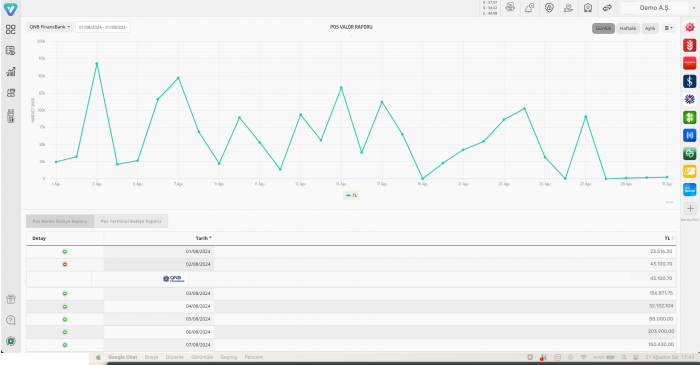This screenshot has width=700, height=365.
Task: Open the POS terminal icon in sidebar
Action: click(11, 116)
